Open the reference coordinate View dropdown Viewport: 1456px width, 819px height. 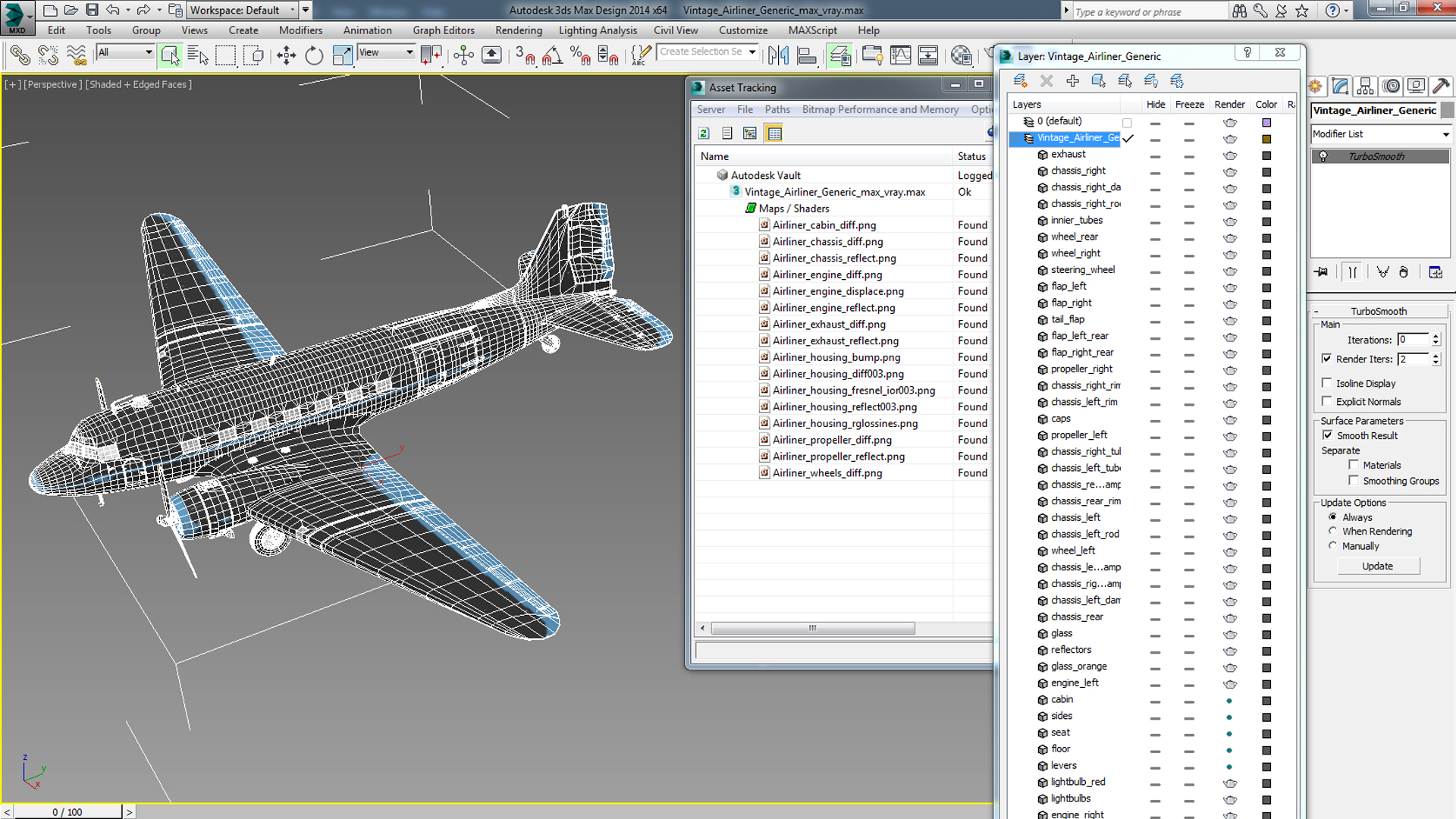pos(386,52)
